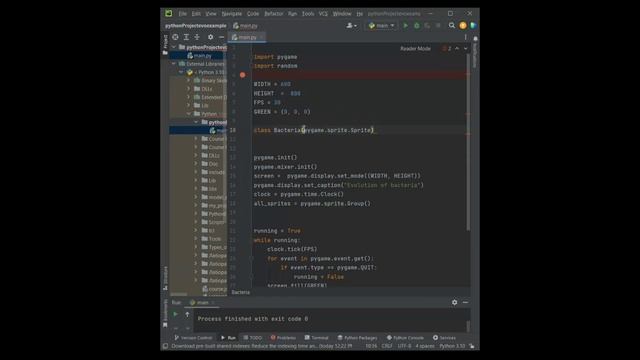Open the Terminal tool window
The height and width of the screenshot is (360, 640).
316,338
